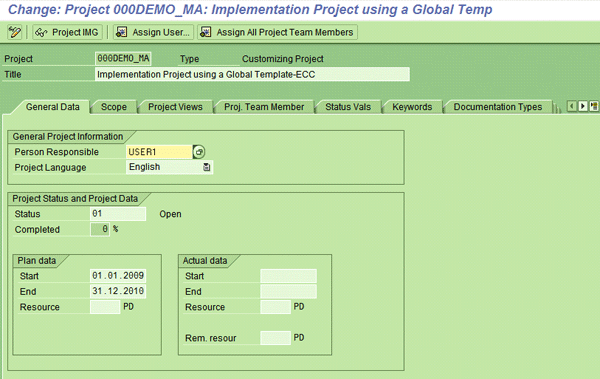The image size is (600, 379).
Task: Select the Plan data Start date field
Action: tap(118, 276)
